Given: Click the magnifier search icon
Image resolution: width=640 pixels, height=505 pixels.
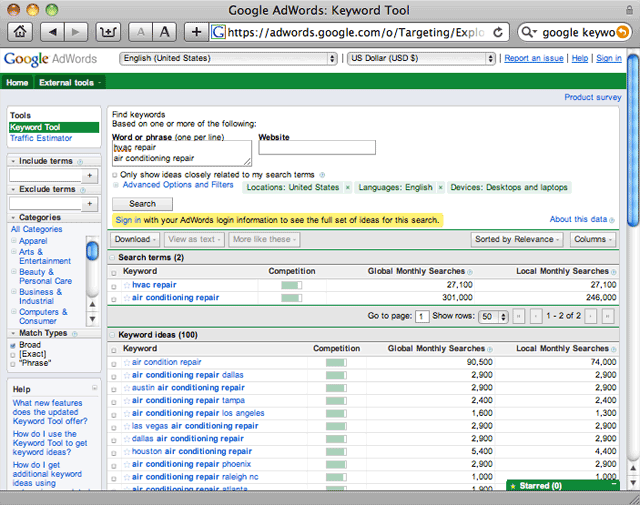Looking at the screenshot, I should (529, 32).
